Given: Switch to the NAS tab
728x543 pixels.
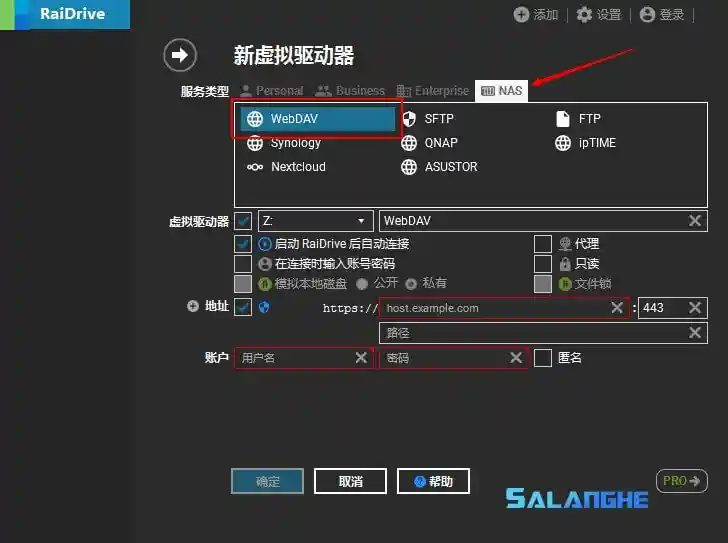Looking at the screenshot, I should click(x=501, y=90).
